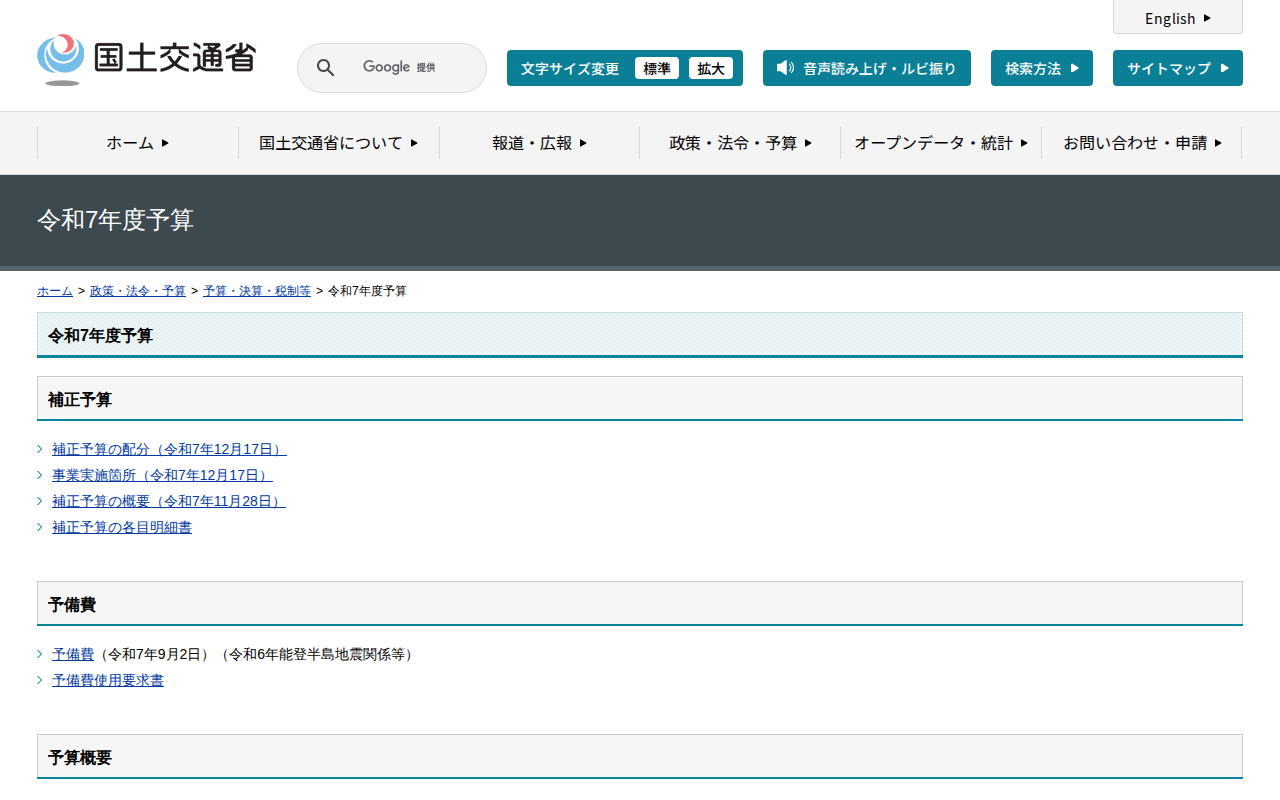
Task: Open the 事業実施箇所 link
Action: [x=161, y=475]
